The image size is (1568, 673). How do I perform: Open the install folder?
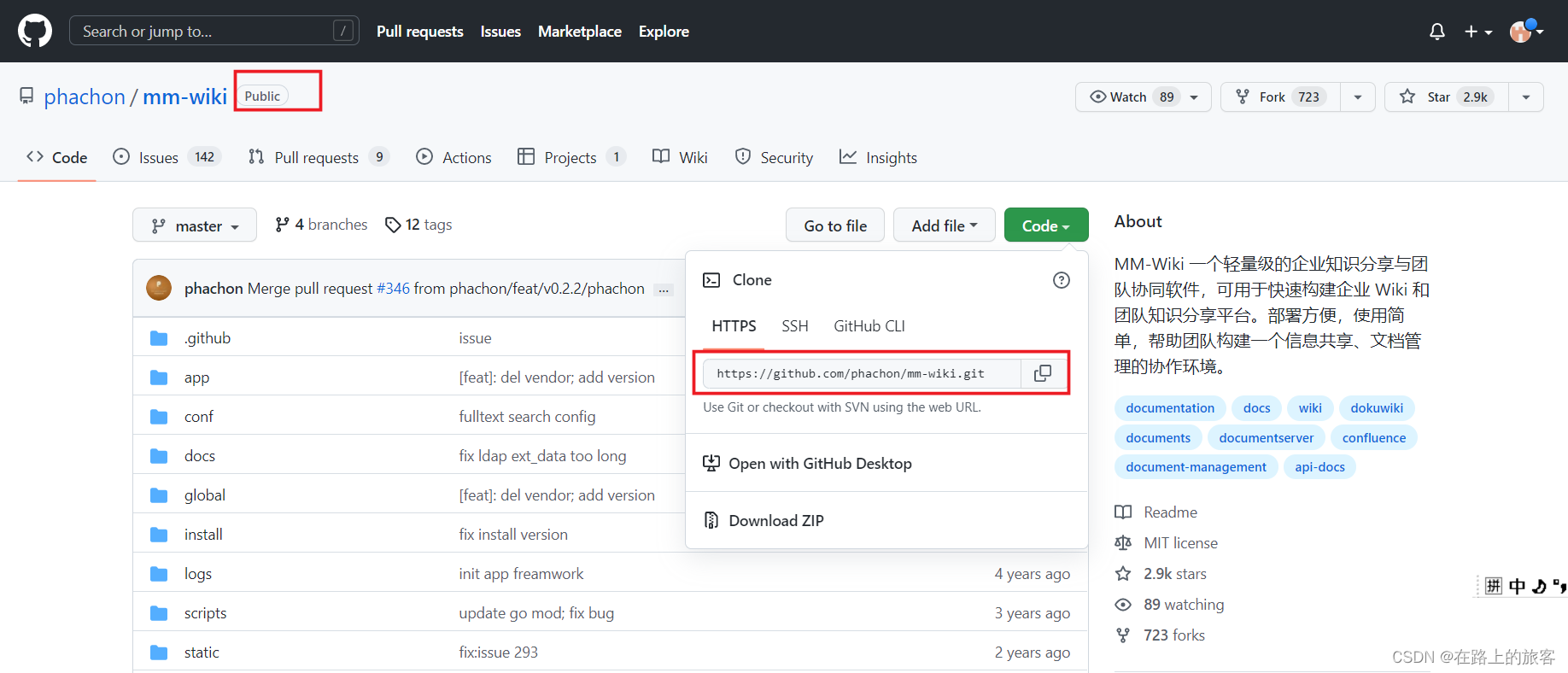point(203,535)
